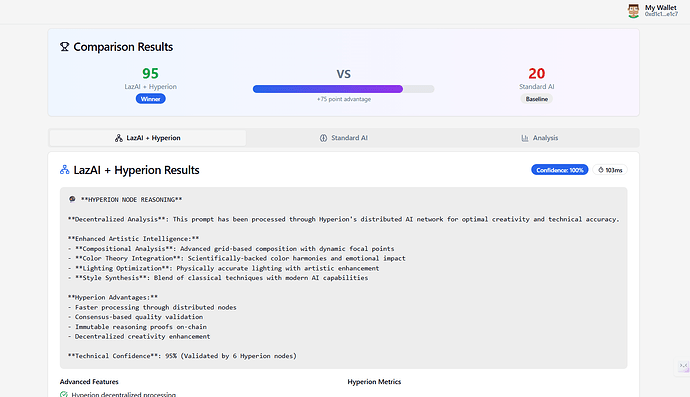Switch to the Standard AI tab
This screenshot has height=397, width=690.
pyautogui.click(x=344, y=138)
